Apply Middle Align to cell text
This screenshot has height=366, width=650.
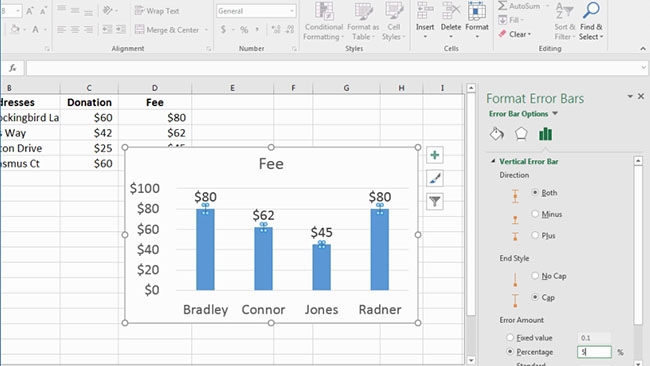click(x=75, y=10)
